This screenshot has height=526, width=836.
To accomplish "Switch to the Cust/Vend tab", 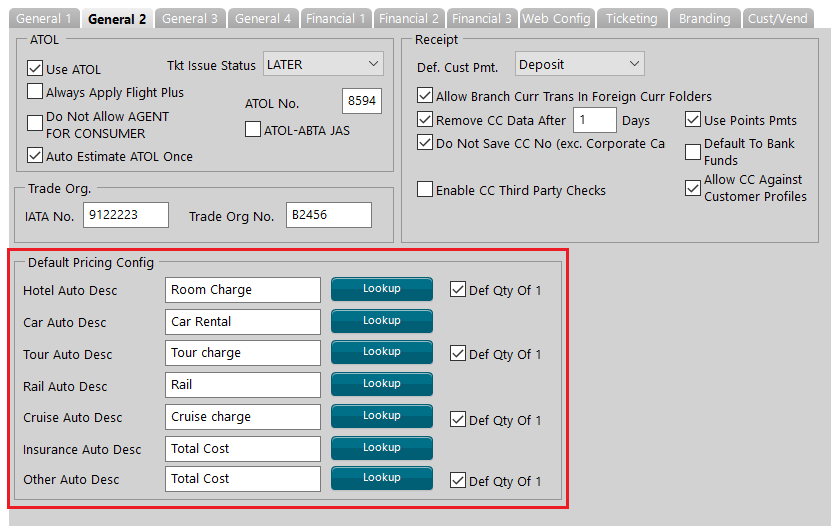I will point(778,19).
